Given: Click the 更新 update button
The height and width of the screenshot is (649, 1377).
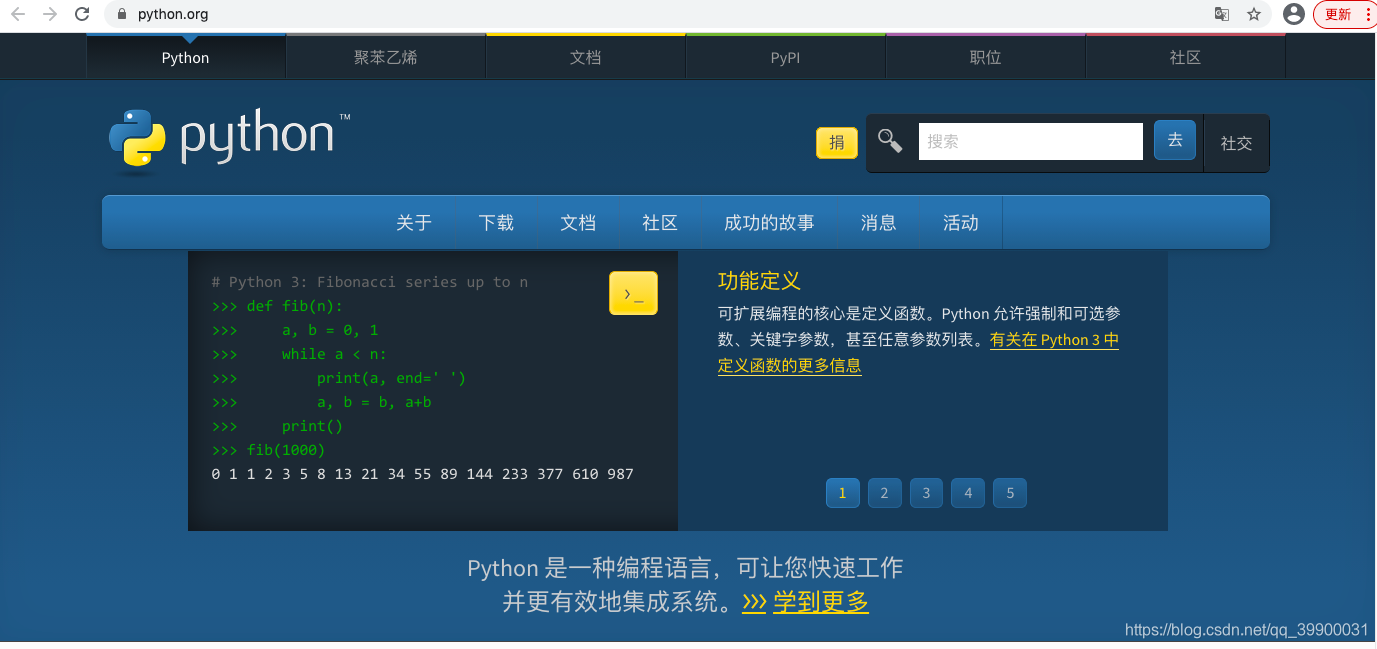Looking at the screenshot, I should [x=1344, y=14].
